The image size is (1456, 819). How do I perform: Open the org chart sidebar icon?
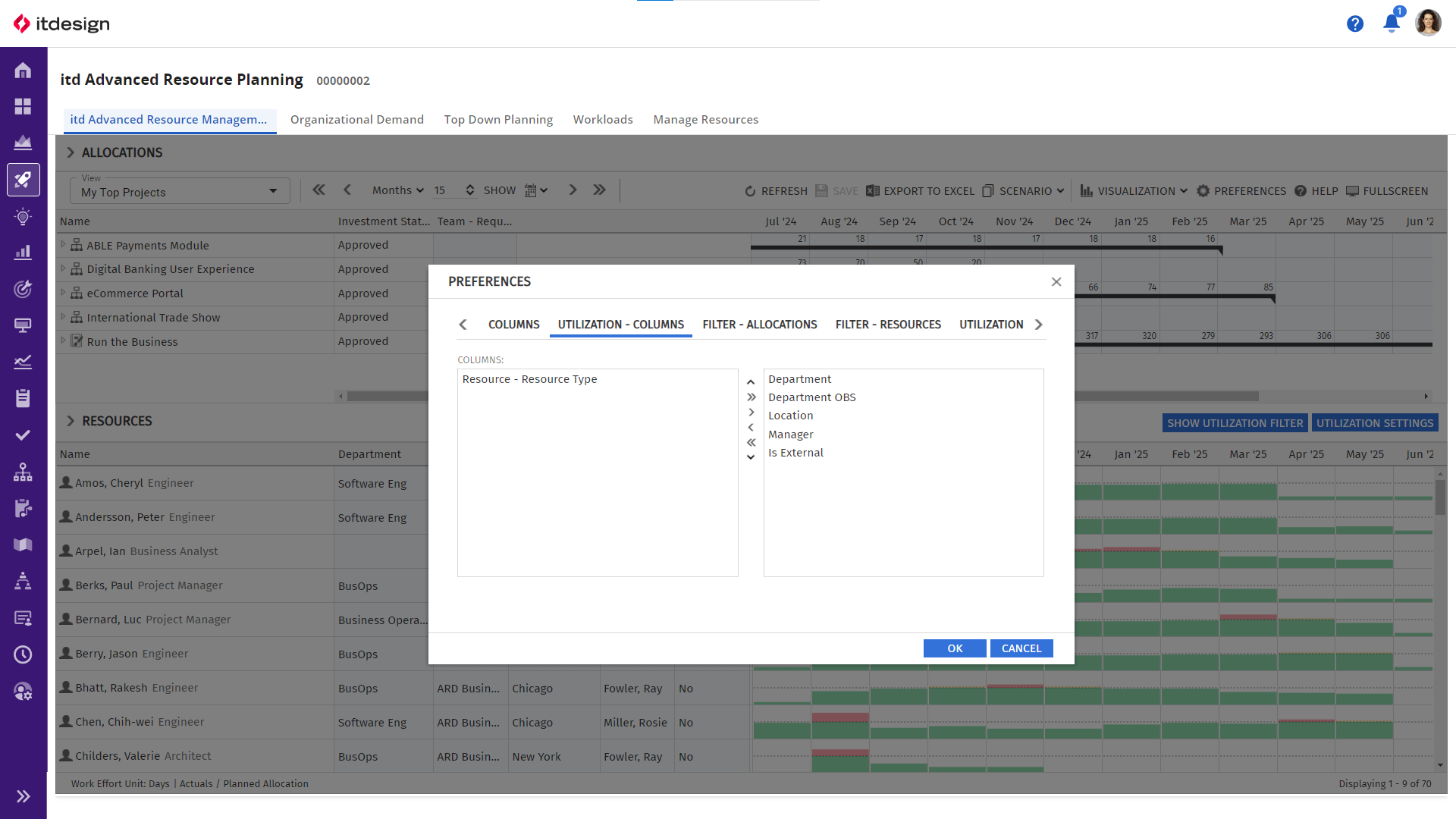pyautogui.click(x=23, y=472)
